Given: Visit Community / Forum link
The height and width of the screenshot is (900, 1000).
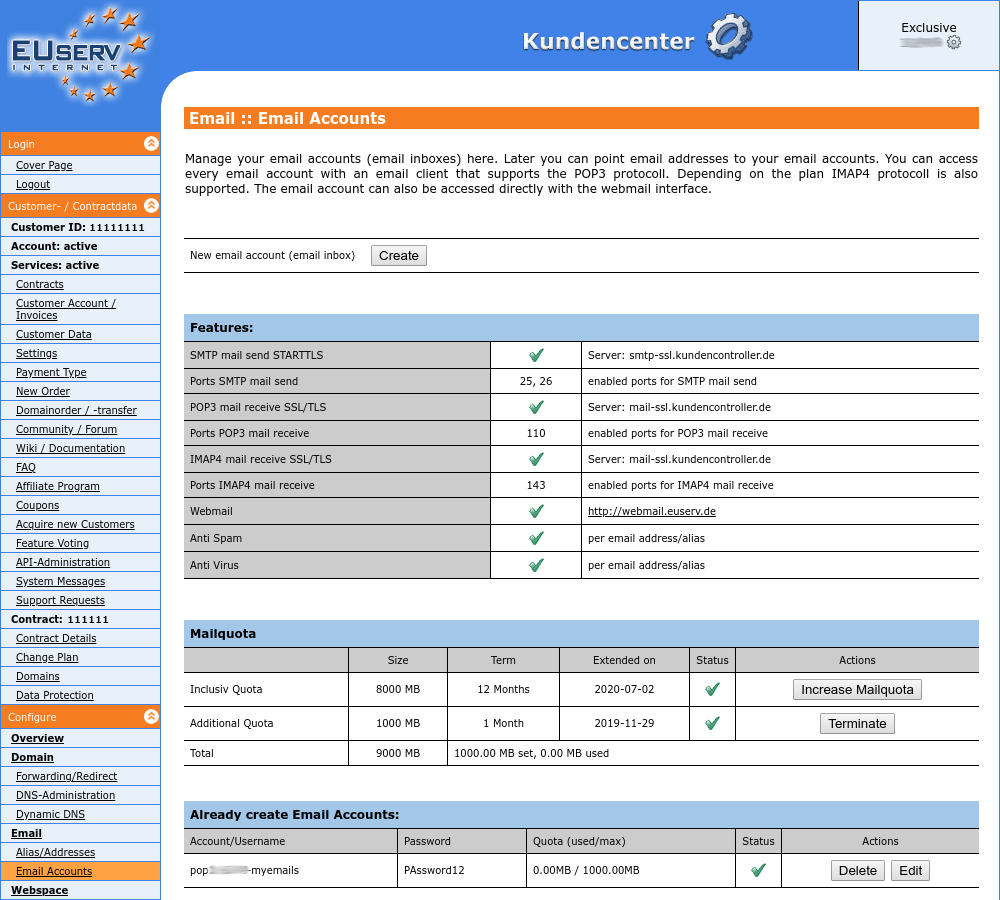Looking at the screenshot, I should 66,429.
